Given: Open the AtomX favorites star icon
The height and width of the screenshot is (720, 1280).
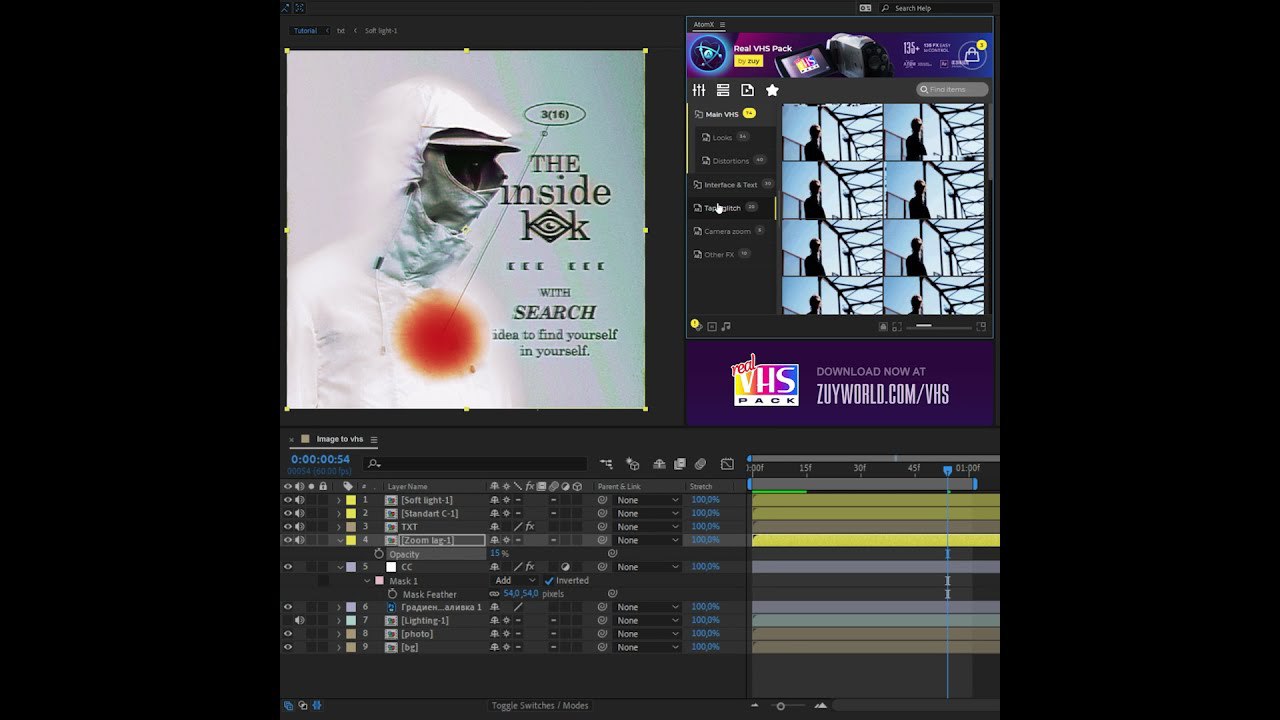Looking at the screenshot, I should tap(772, 90).
